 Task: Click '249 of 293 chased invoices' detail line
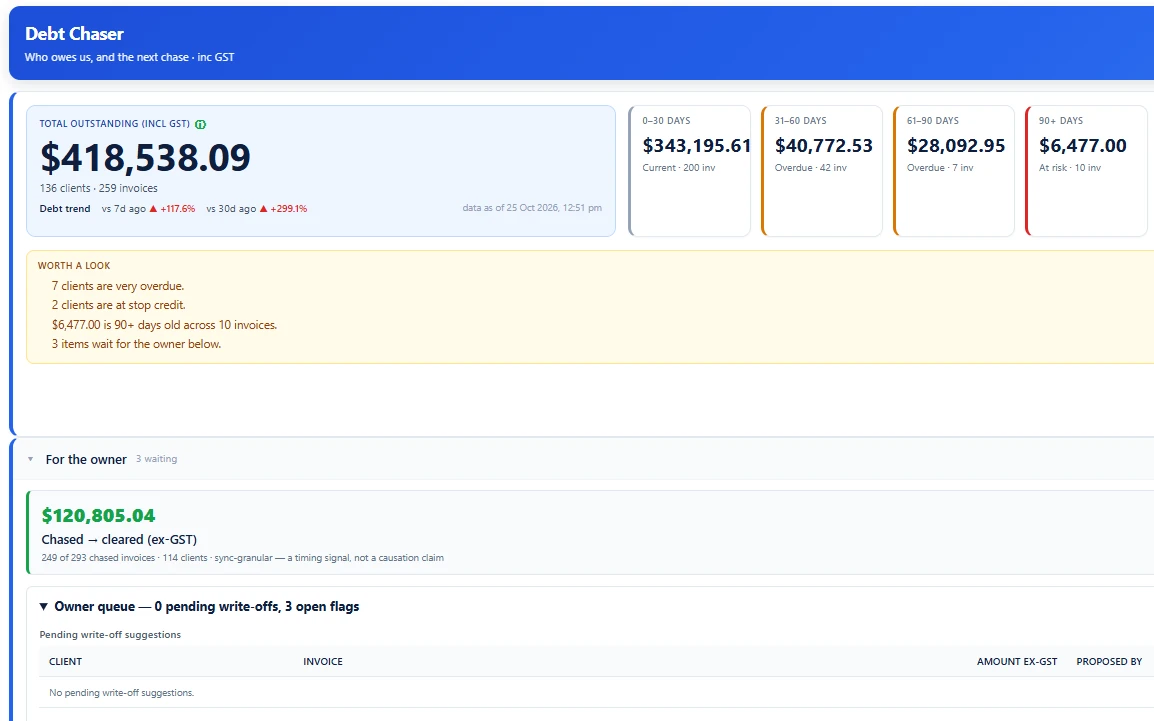click(x=243, y=558)
